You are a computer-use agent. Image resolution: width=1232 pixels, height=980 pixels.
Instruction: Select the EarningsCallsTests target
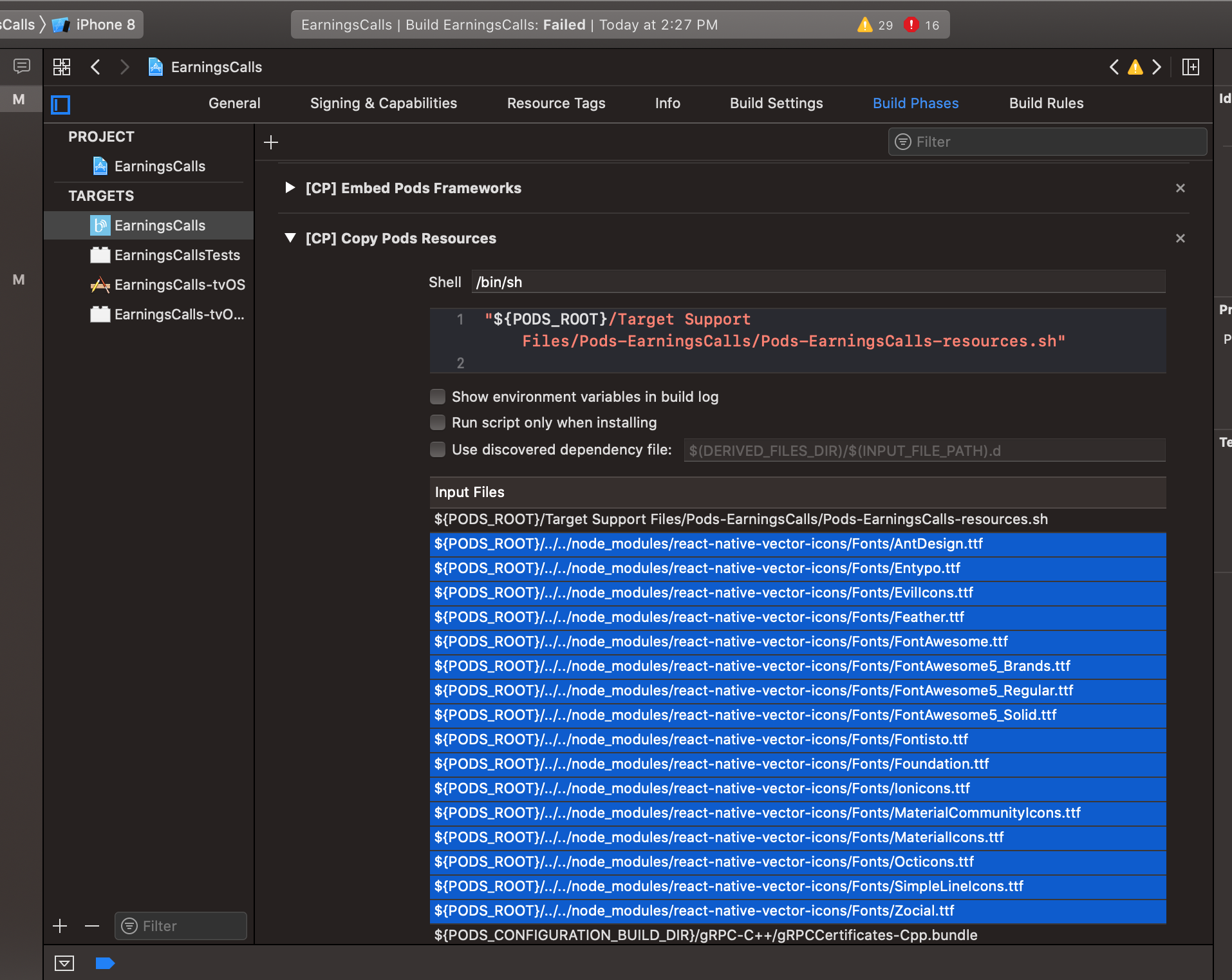coord(176,255)
